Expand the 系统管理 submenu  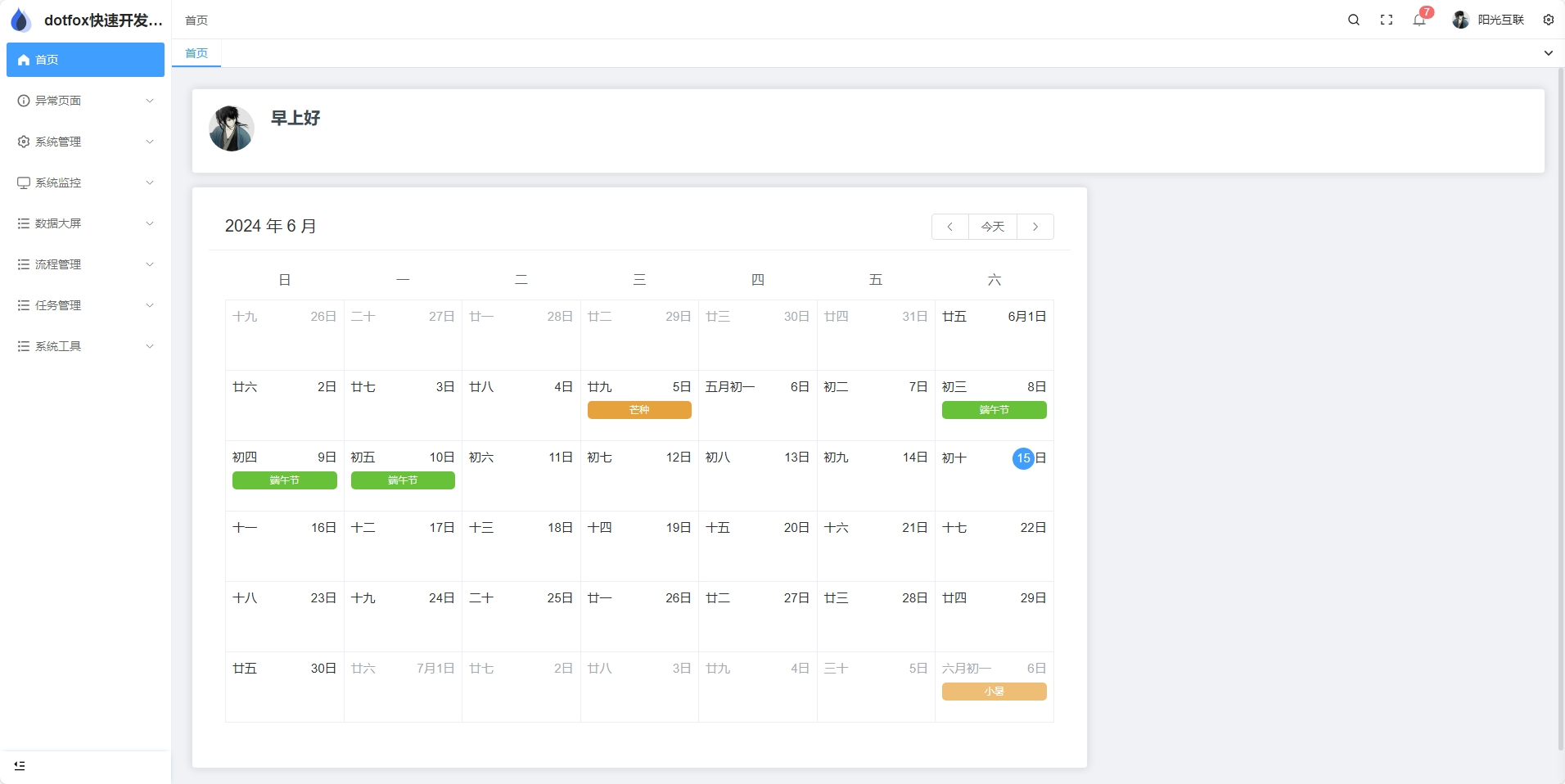(x=85, y=142)
